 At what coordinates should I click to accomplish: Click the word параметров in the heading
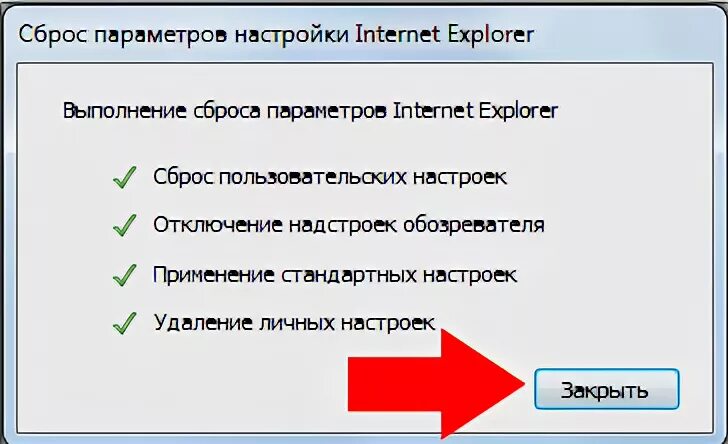tap(326, 111)
